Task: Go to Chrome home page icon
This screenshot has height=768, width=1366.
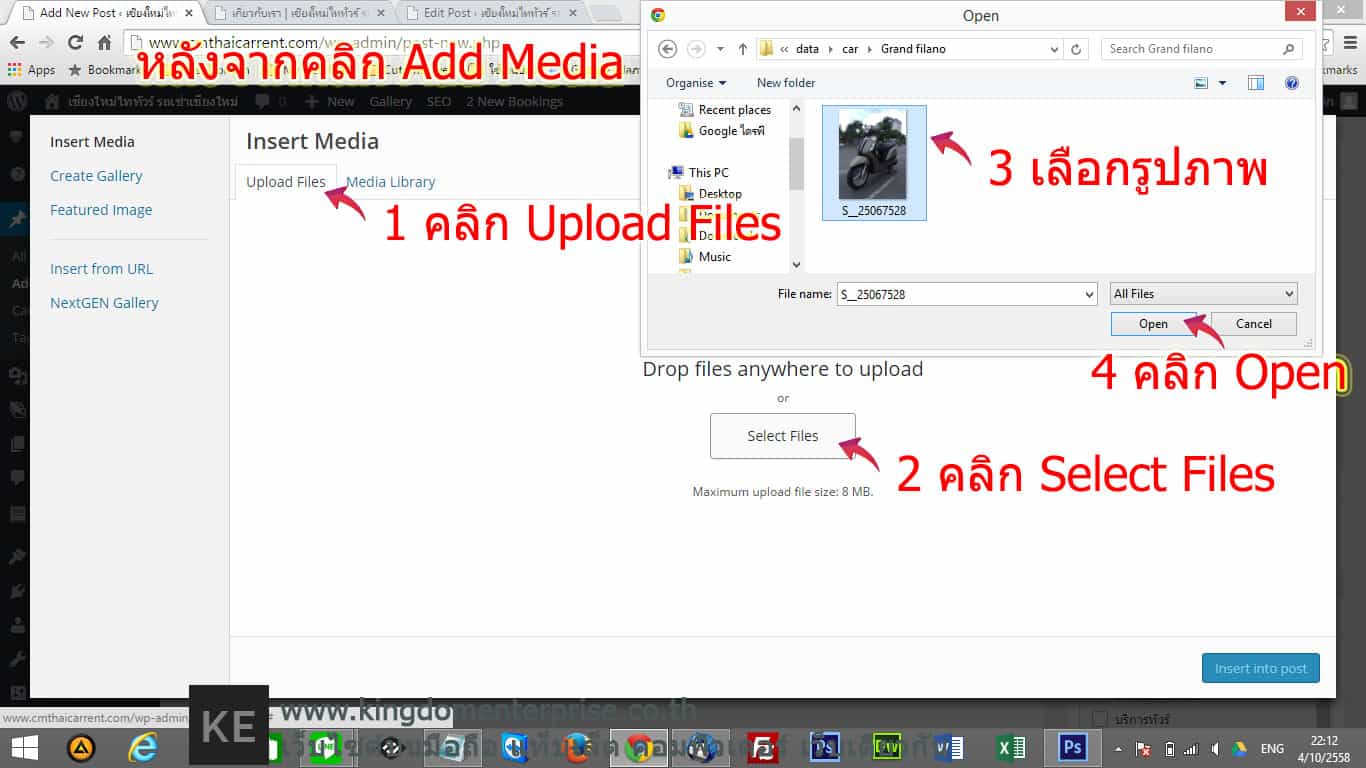Action: pos(104,43)
